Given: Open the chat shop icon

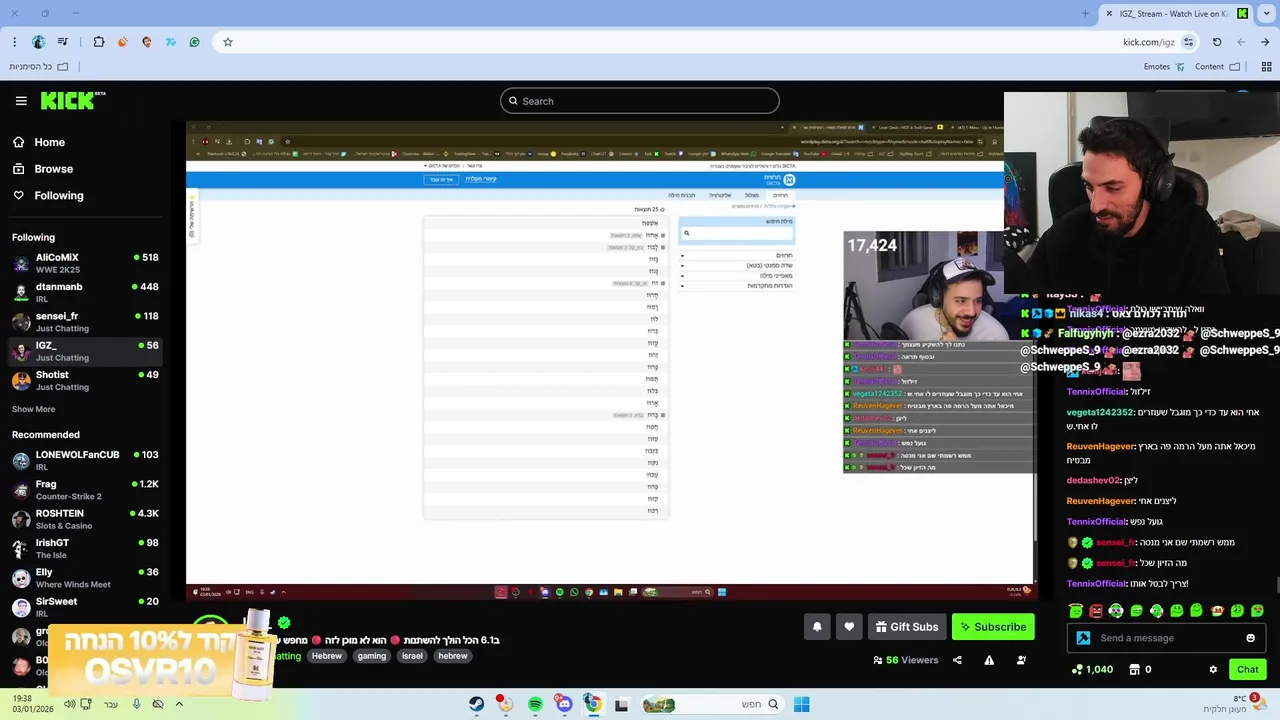Looking at the screenshot, I should pos(1134,669).
